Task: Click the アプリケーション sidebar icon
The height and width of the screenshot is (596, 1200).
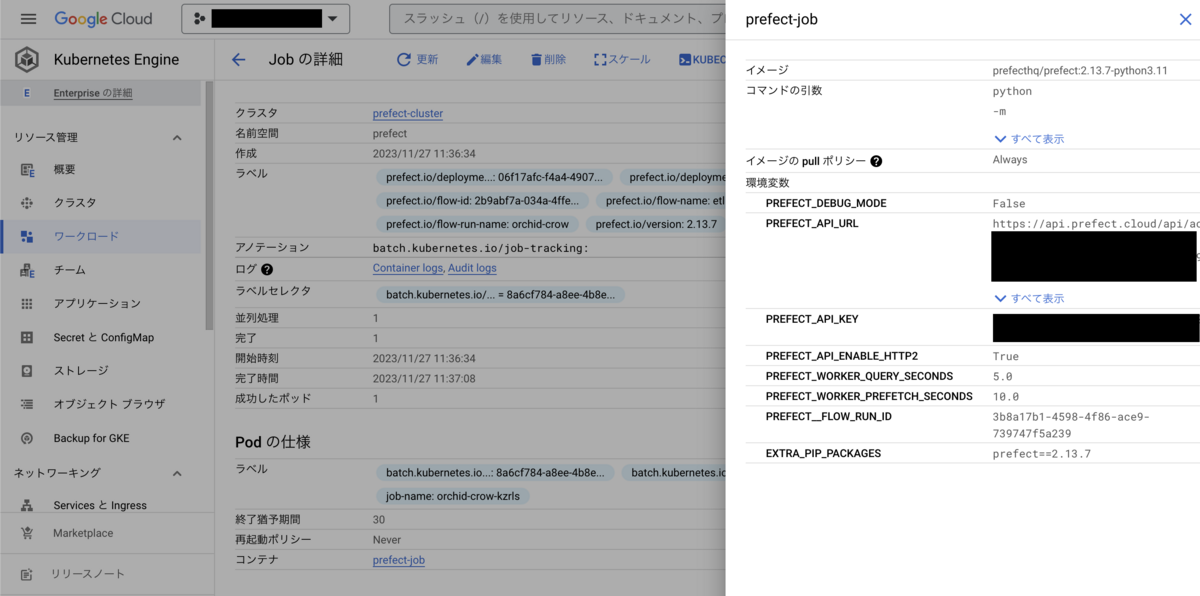Action: pyautogui.click(x=27, y=303)
